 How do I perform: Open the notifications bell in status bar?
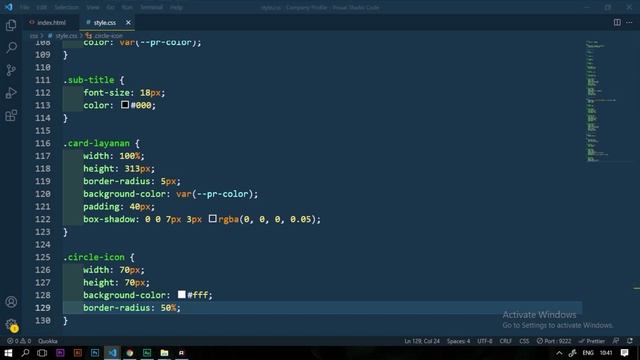630,341
